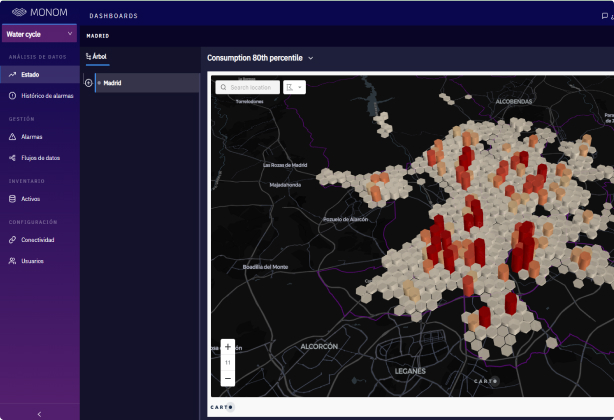Zoom out the map with minus
Viewport: 614px width, 420px height.
(228, 379)
